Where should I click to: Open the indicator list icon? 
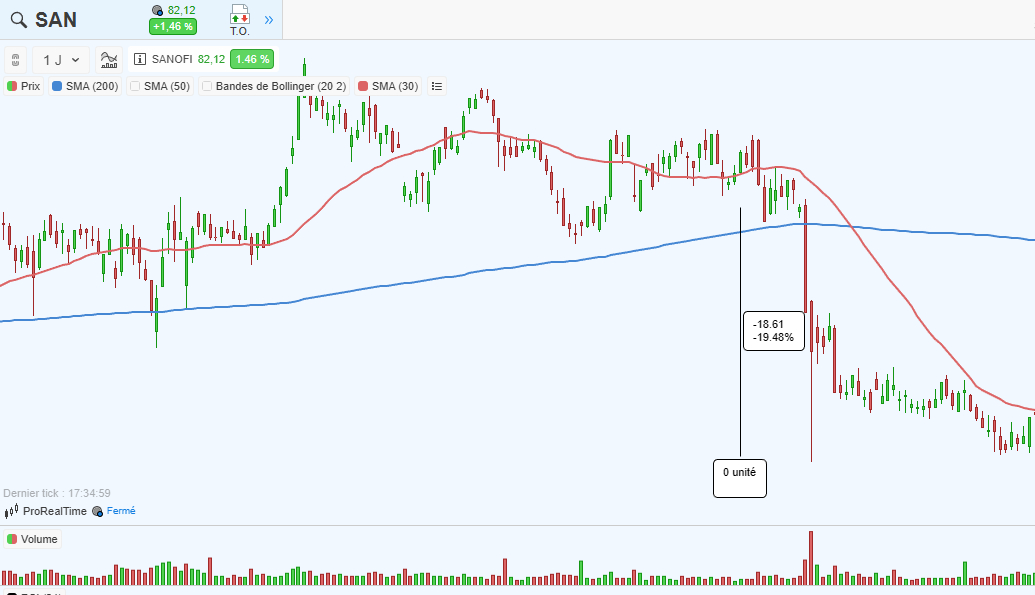pos(436,86)
